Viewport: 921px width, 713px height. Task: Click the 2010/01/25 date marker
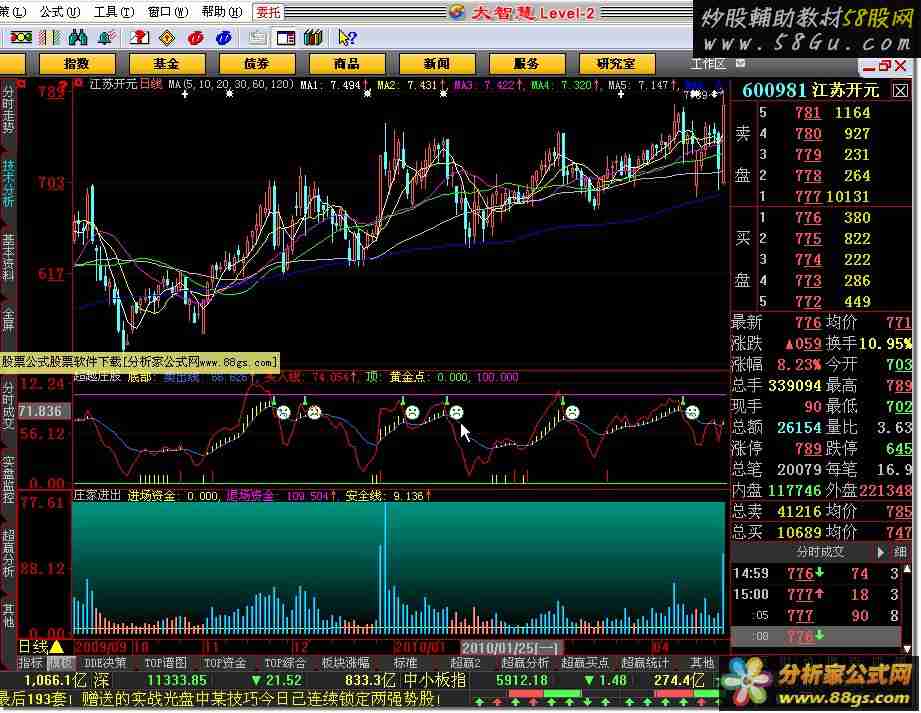(x=510, y=647)
